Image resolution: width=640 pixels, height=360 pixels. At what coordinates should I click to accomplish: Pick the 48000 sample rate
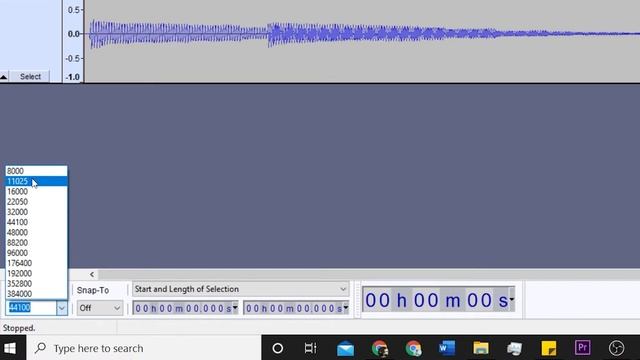[36, 232]
